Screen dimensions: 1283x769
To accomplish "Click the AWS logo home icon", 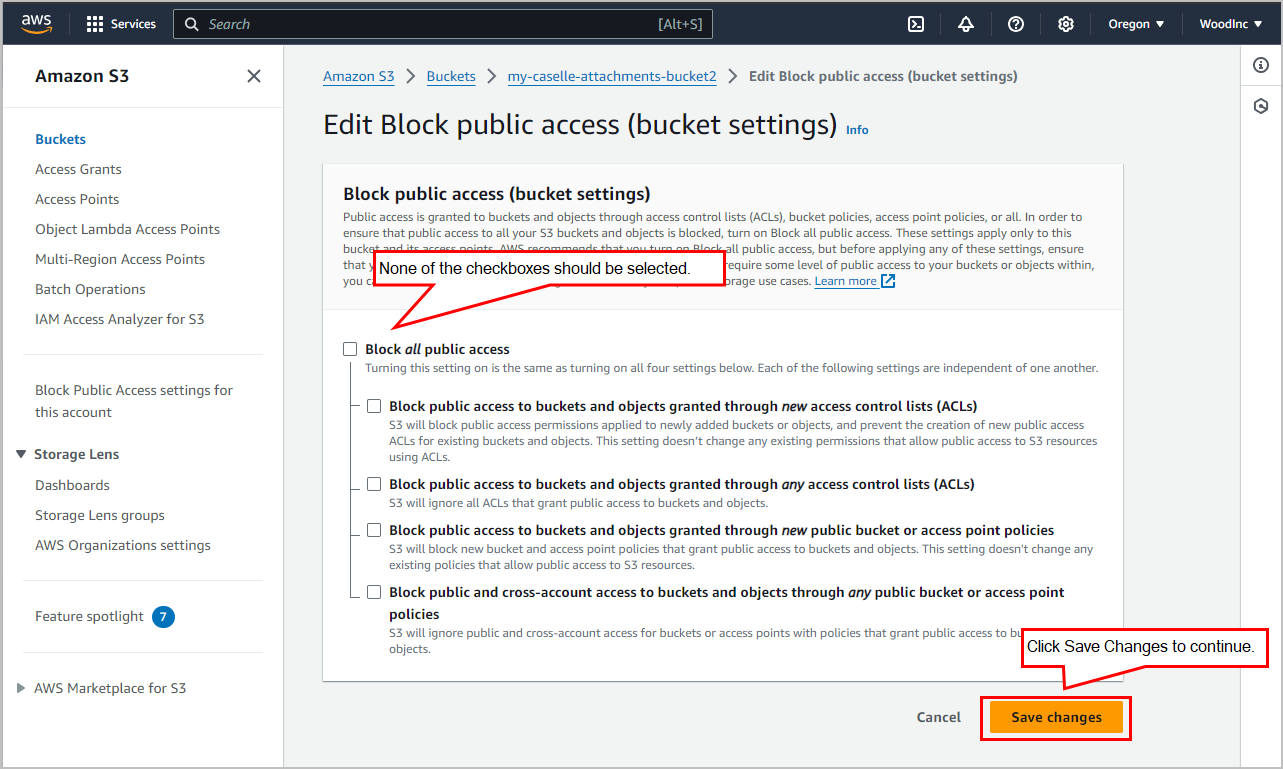I will [36, 24].
